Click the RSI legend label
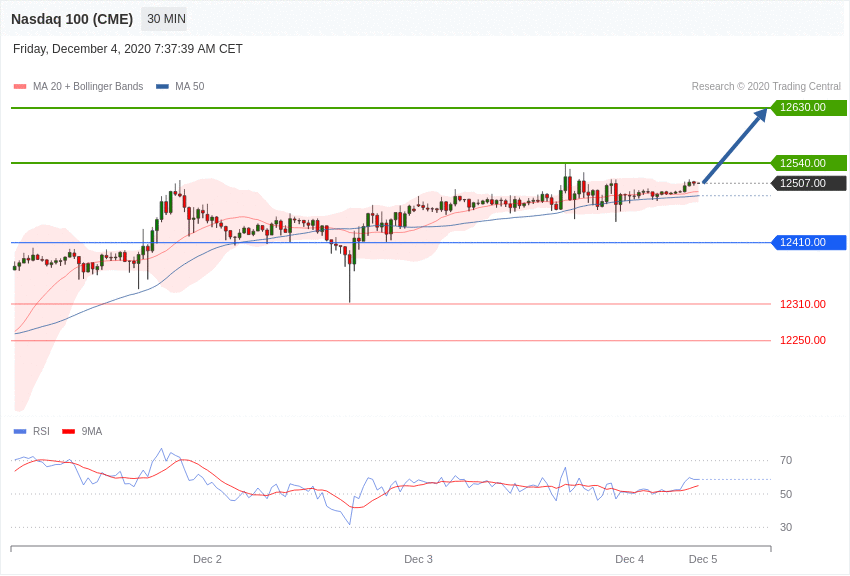 click(41, 431)
